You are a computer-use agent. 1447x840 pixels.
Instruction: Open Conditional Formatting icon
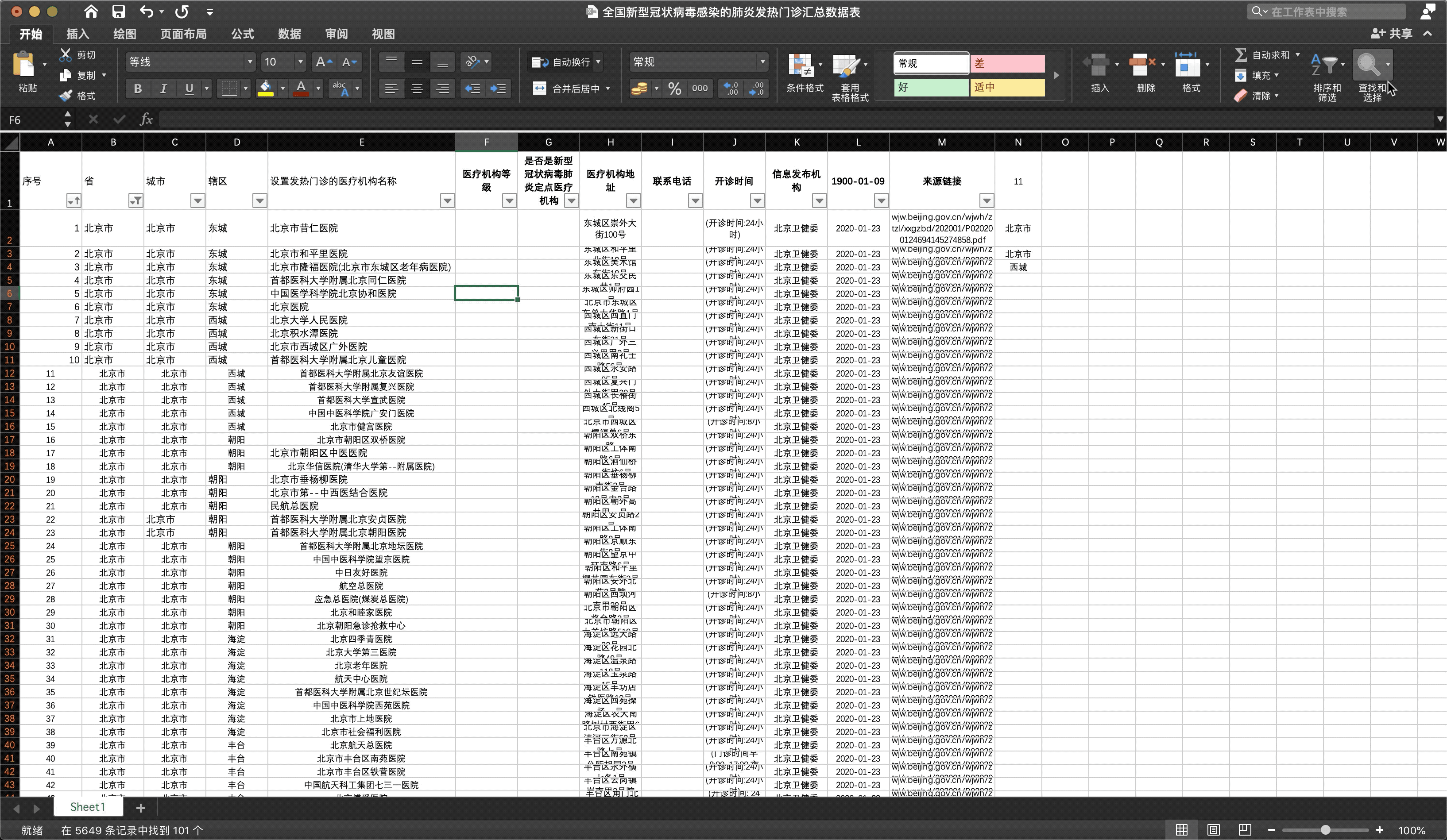click(801, 66)
